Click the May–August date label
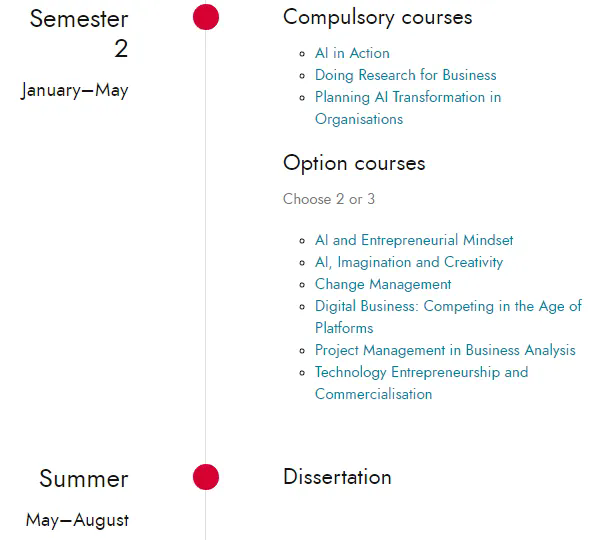This screenshot has height=540, width=599. [77, 521]
